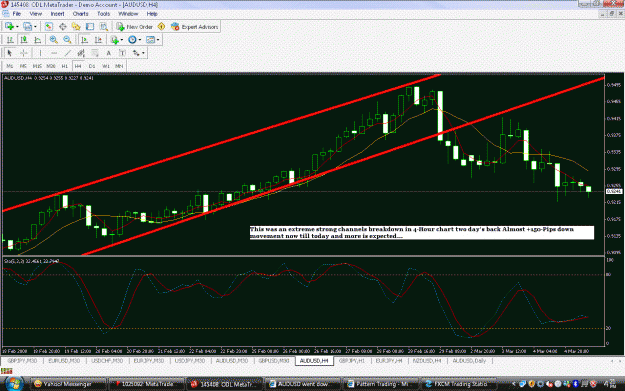The image size is (625, 391).
Task: Zoom out of the chart
Action: click(67, 40)
